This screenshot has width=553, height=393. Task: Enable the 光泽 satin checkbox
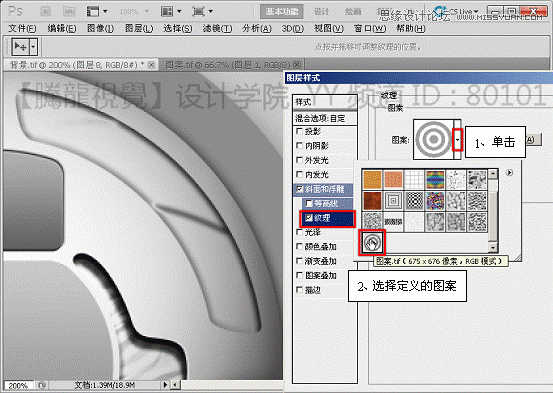coord(299,232)
